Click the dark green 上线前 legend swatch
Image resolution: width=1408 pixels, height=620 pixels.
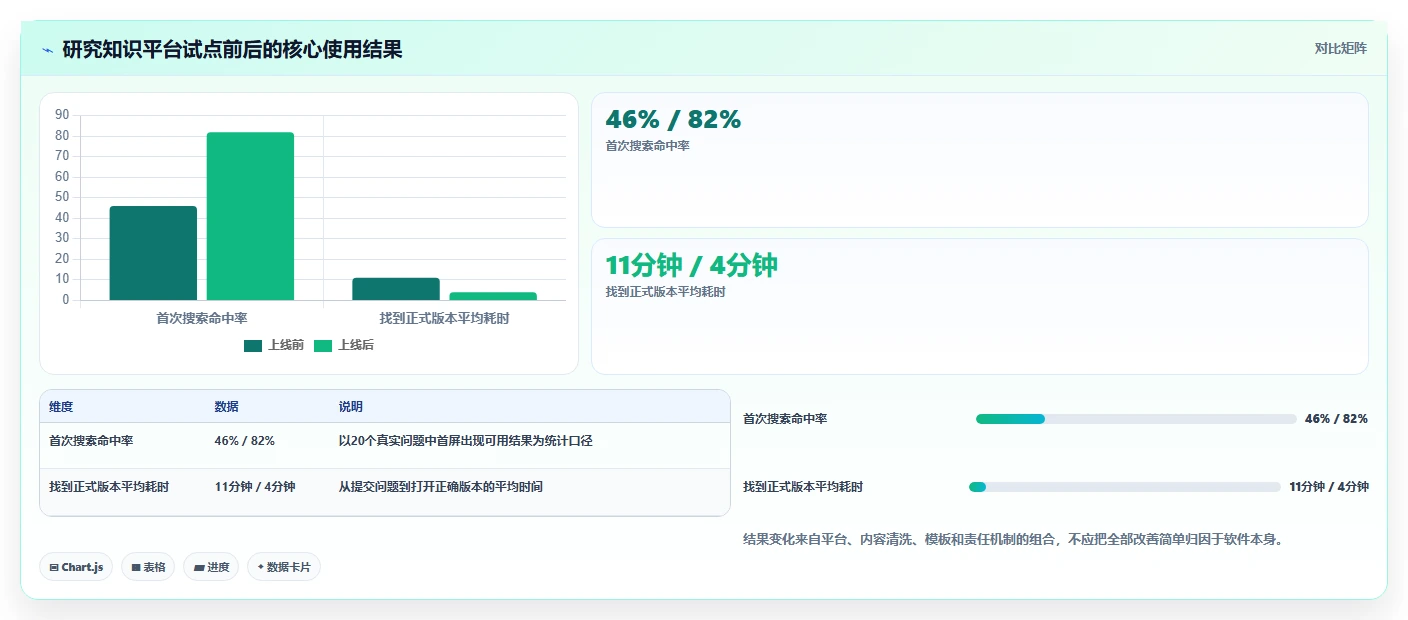coord(253,346)
